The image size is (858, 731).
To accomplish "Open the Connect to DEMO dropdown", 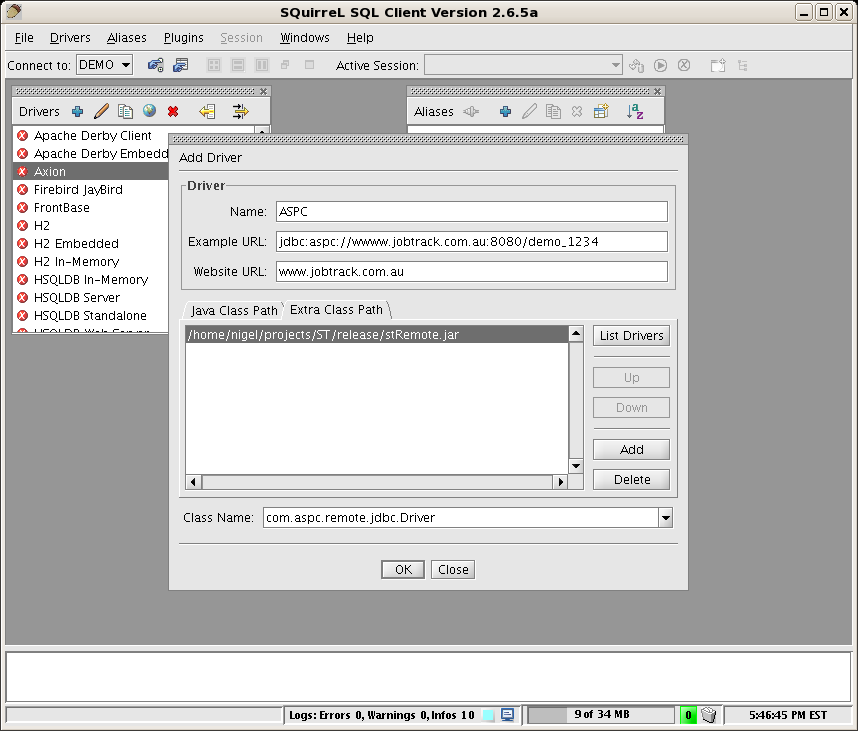I will click(104, 65).
